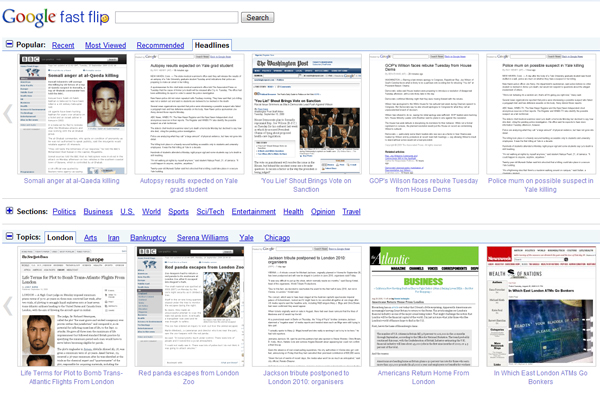600x396 pixels.
Task: Open the Travel section
Action: (351, 212)
